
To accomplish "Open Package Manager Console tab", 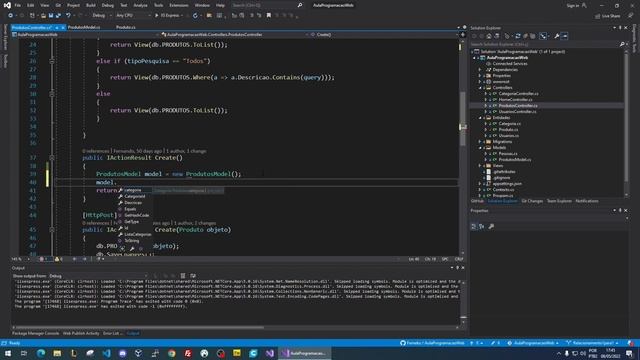I will [36, 333].
